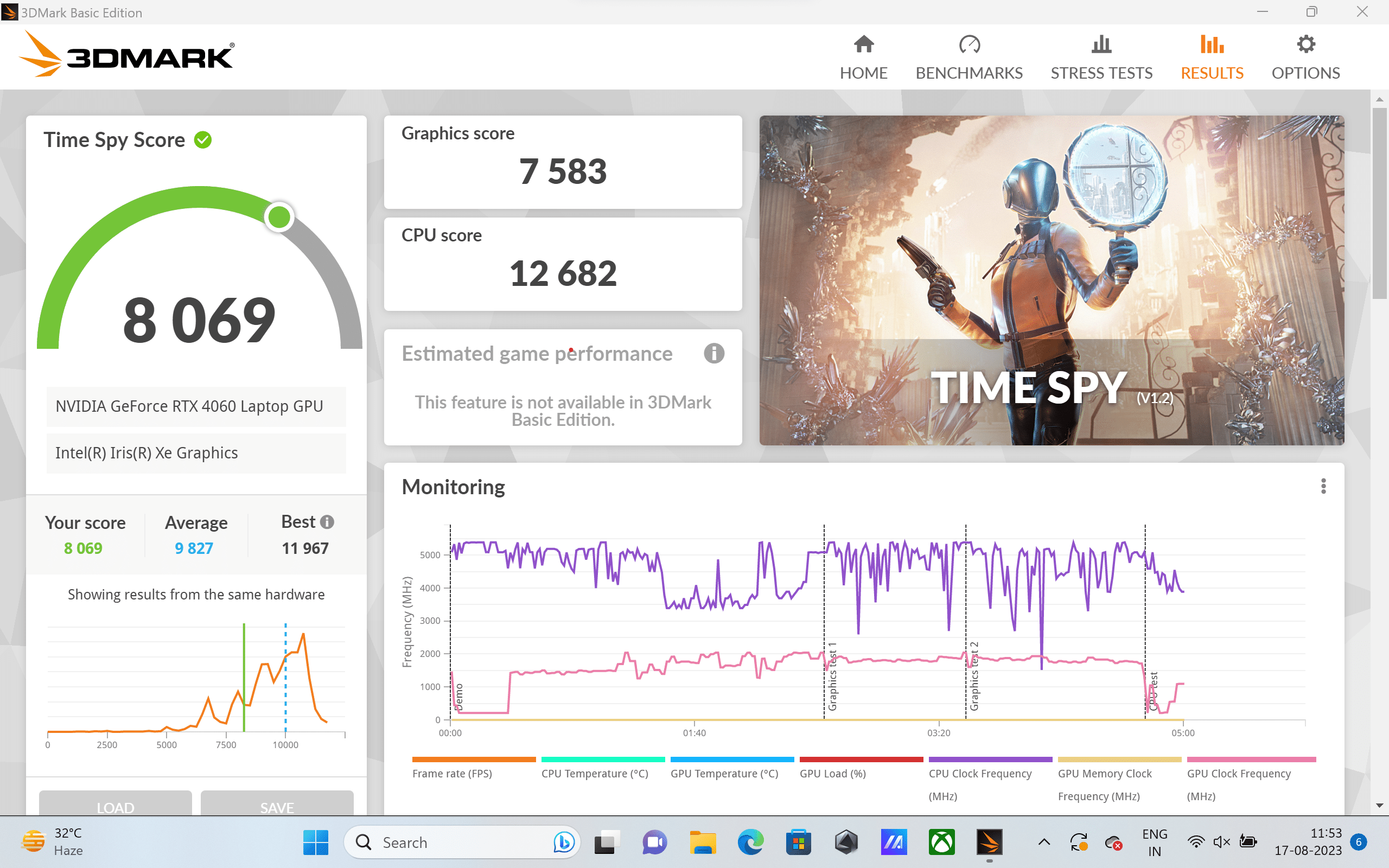Open the dark polyhedron app icon on the taskbar
The width and height of the screenshot is (1389, 868).
pyautogui.click(x=846, y=842)
